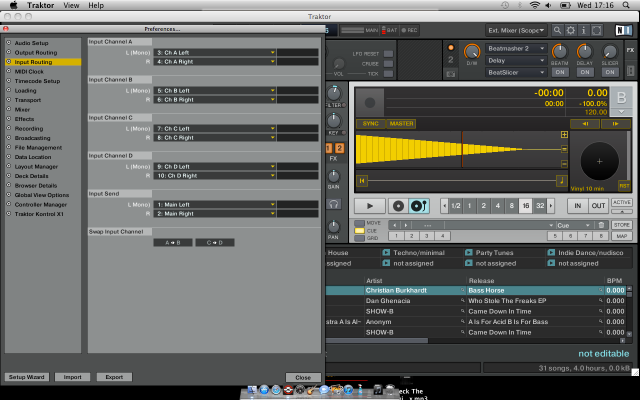Select Audio Setup in preferences list
This screenshot has width=640, height=400.
click(31, 43)
